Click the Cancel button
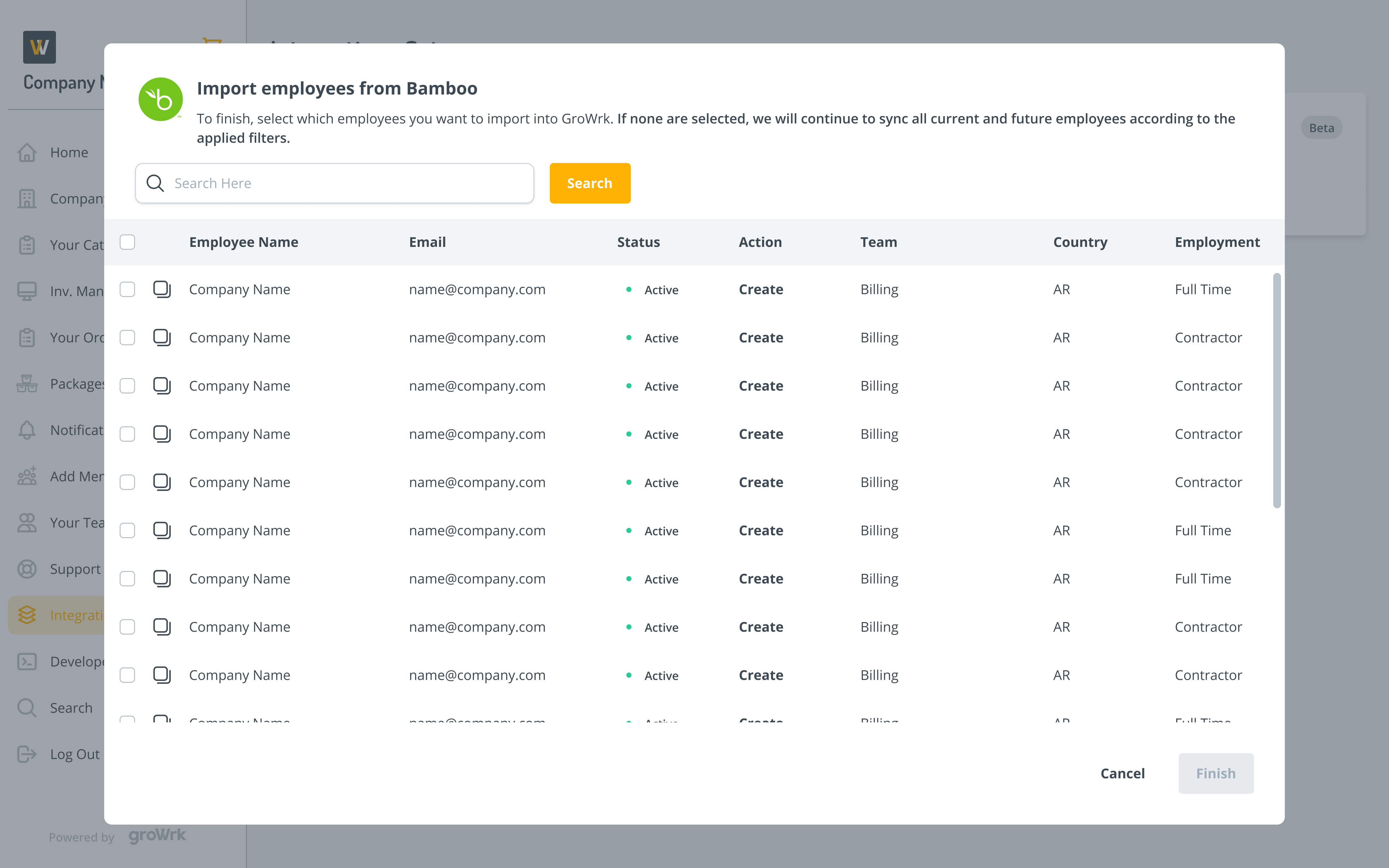Image resolution: width=1389 pixels, height=868 pixels. (1122, 773)
